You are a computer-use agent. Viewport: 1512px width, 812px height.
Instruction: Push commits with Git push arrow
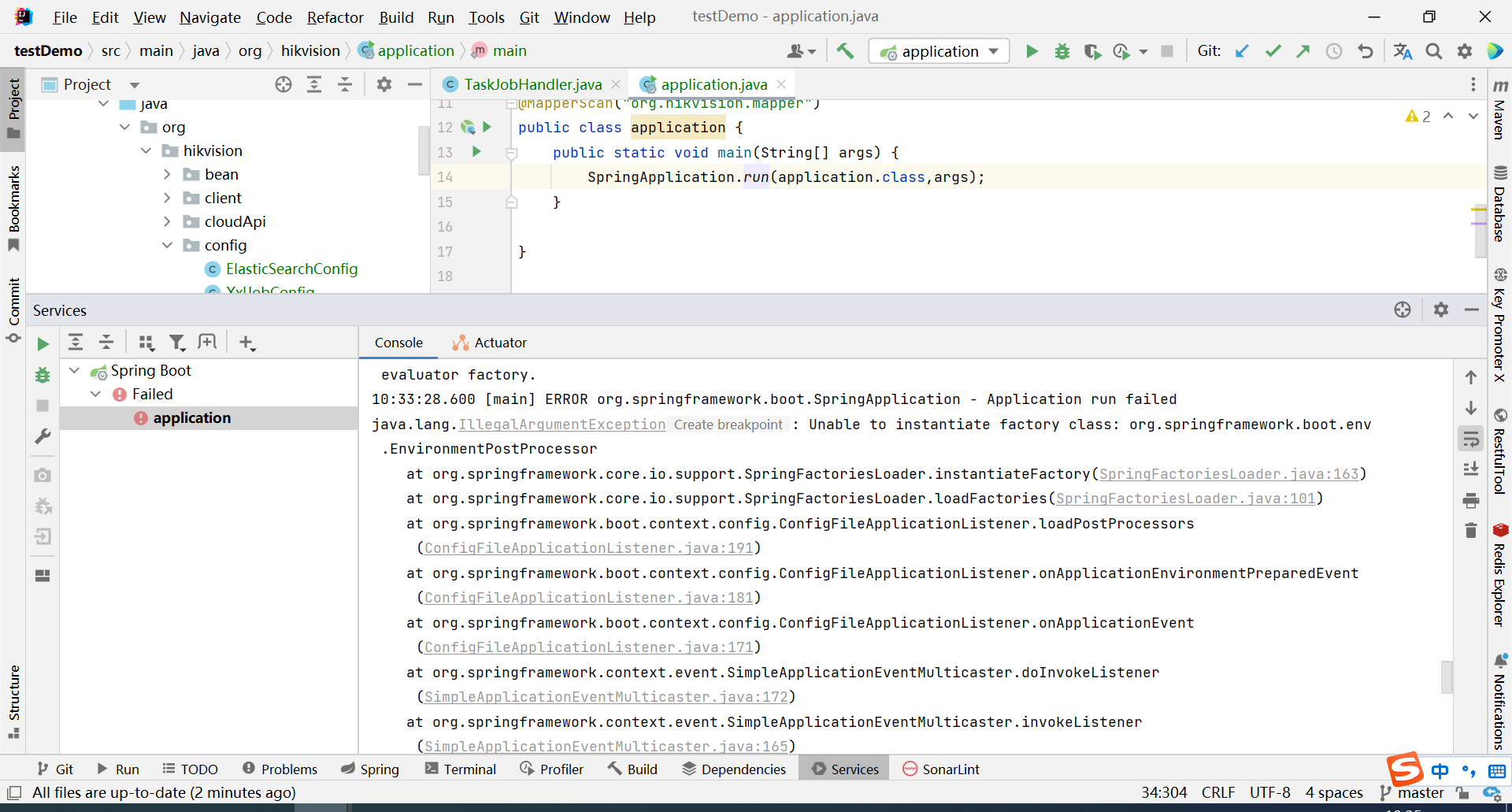click(1303, 51)
